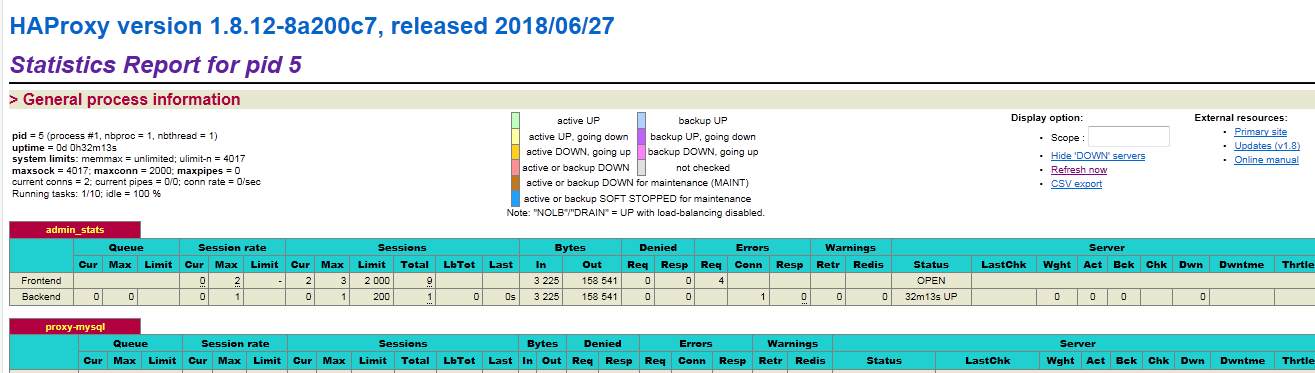
Task: Click the '32m13s UP' status cell
Action: point(931,297)
